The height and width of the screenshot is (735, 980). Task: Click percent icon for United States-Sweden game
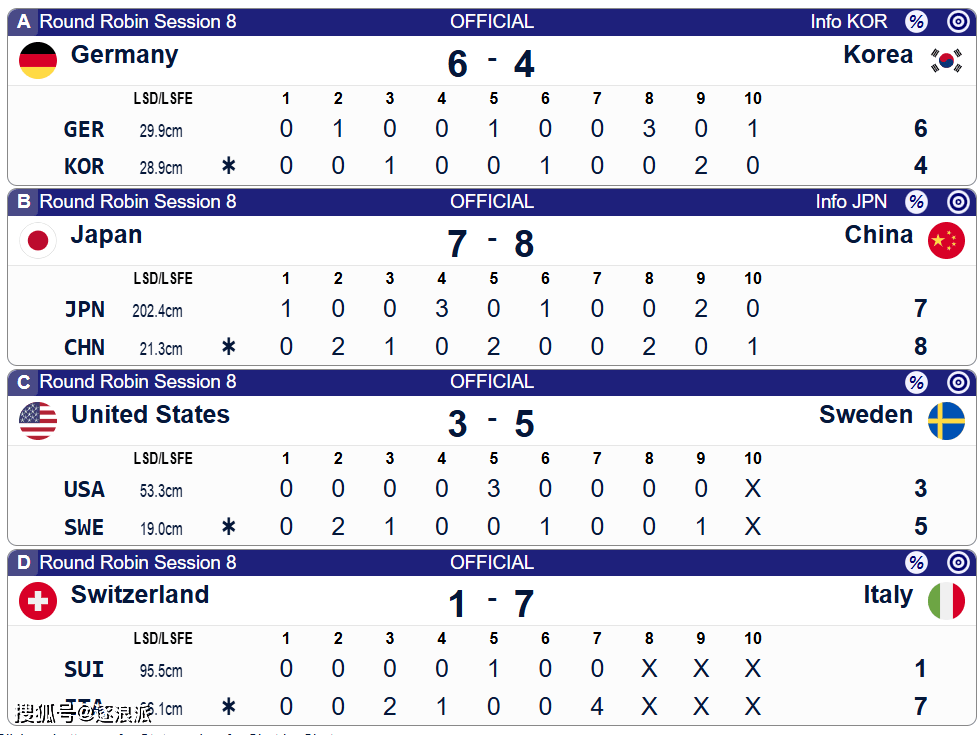pos(916,382)
